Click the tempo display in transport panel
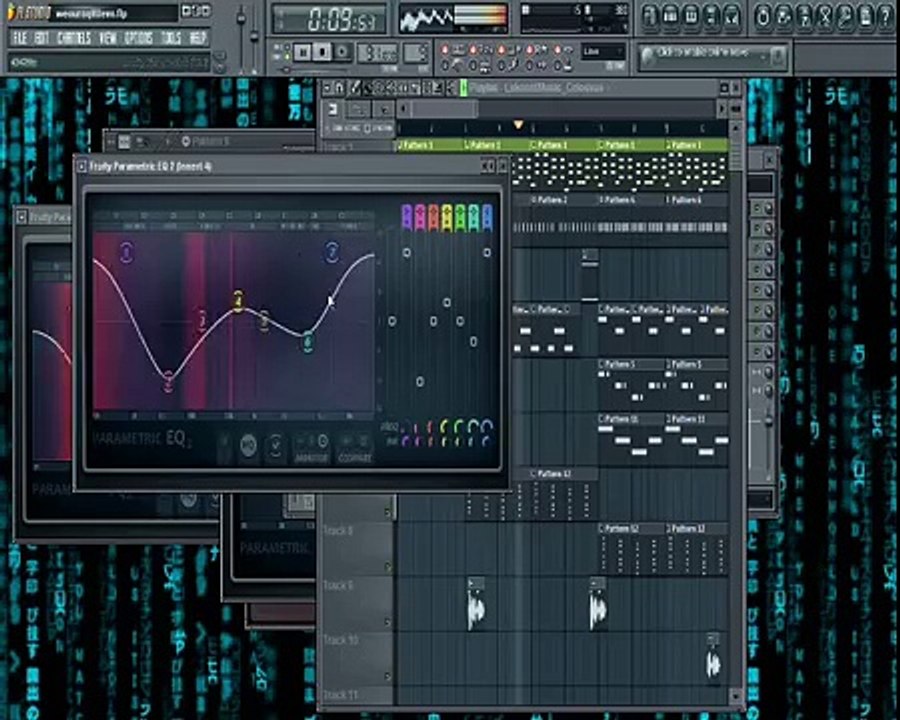Image resolution: width=900 pixels, height=720 pixels. pyautogui.click(x=378, y=53)
